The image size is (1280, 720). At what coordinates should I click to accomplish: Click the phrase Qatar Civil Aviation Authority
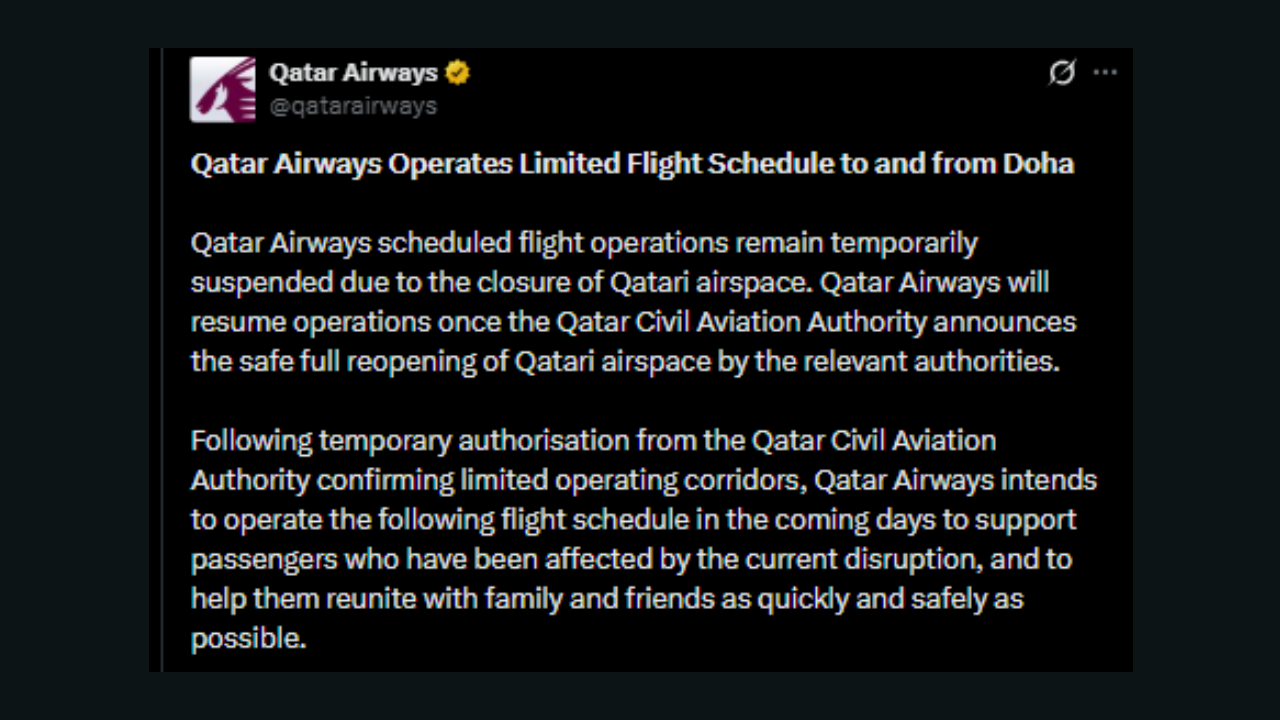[x=741, y=322]
